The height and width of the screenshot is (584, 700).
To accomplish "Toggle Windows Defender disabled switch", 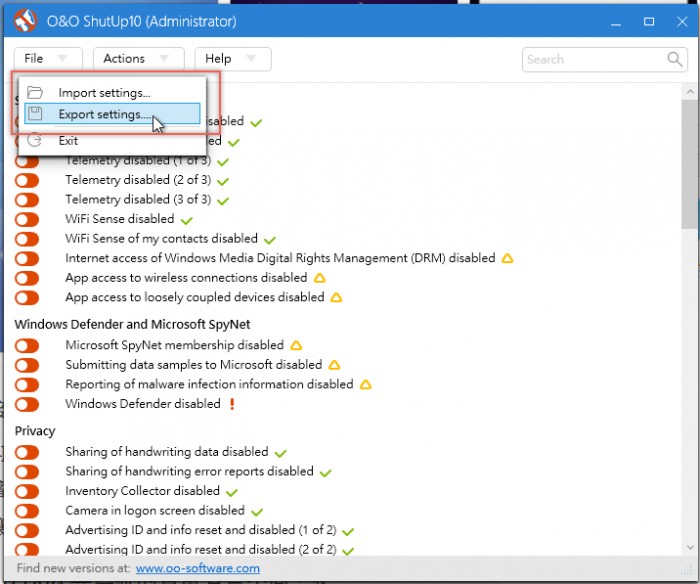I will click(x=27, y=405).
